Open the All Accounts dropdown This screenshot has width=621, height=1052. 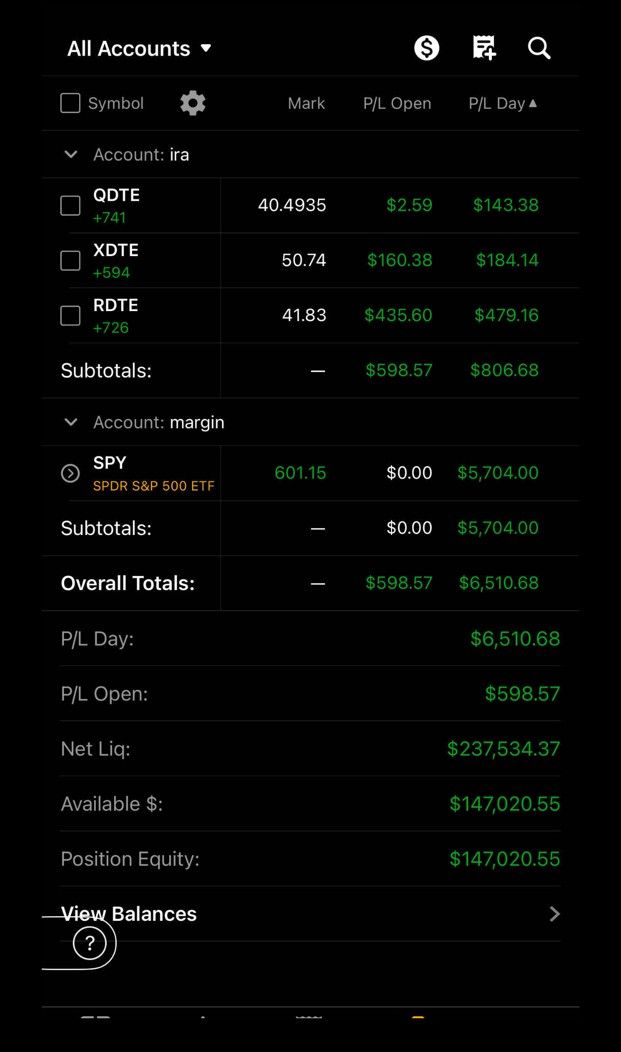[139, 48]
